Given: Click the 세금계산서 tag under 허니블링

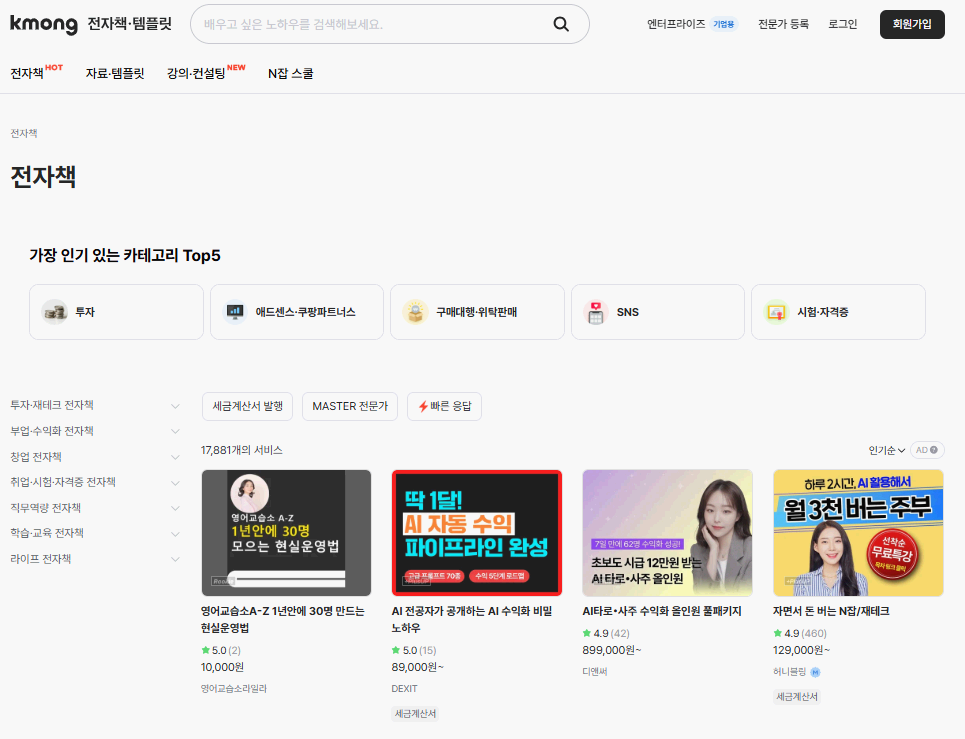Looking at the screenshot, I should click(x=797, y=697).
